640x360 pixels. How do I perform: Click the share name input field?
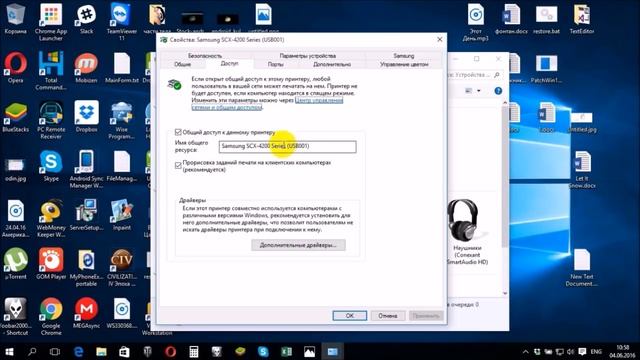[x=287, y=147]
